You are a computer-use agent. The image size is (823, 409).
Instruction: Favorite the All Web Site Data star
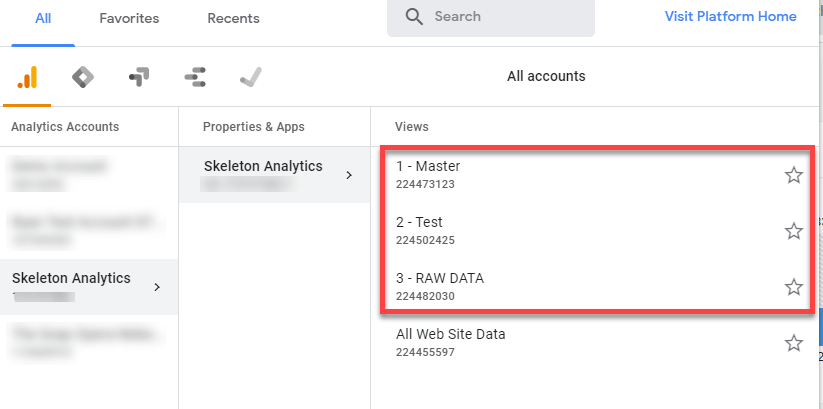(794, 343)
